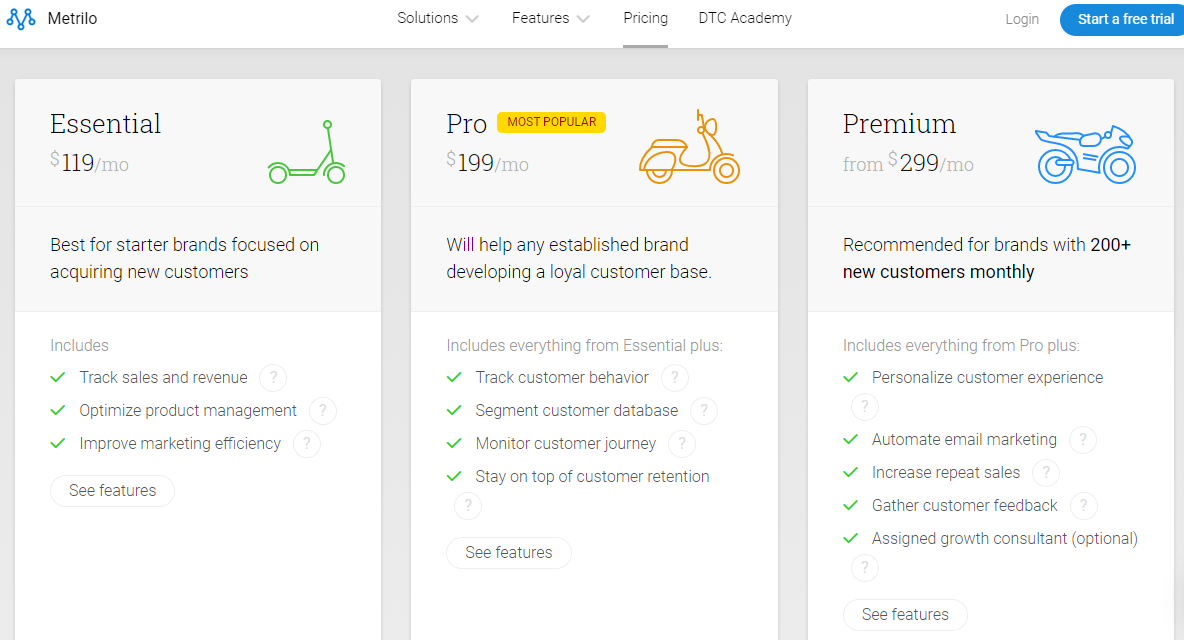Click help icon next to Increase repeat sales
This screenshot has height=640, width=1184.
[x=1046, y=473]
